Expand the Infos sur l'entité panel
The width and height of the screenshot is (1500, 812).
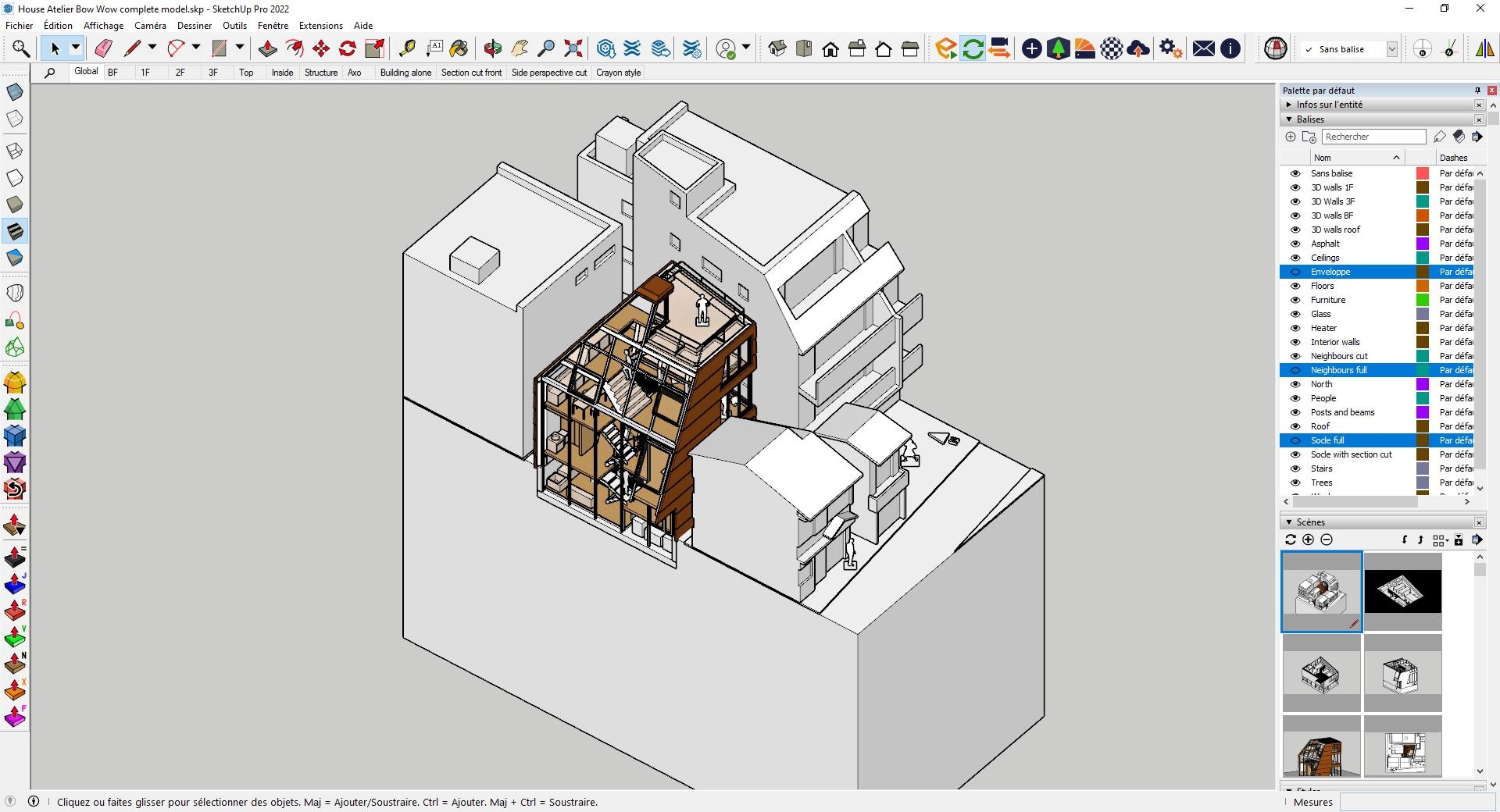point(1289,105)
